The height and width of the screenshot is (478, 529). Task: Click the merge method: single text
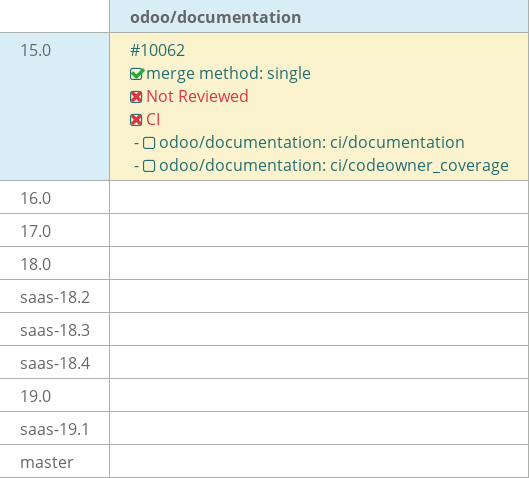(228, 74)
